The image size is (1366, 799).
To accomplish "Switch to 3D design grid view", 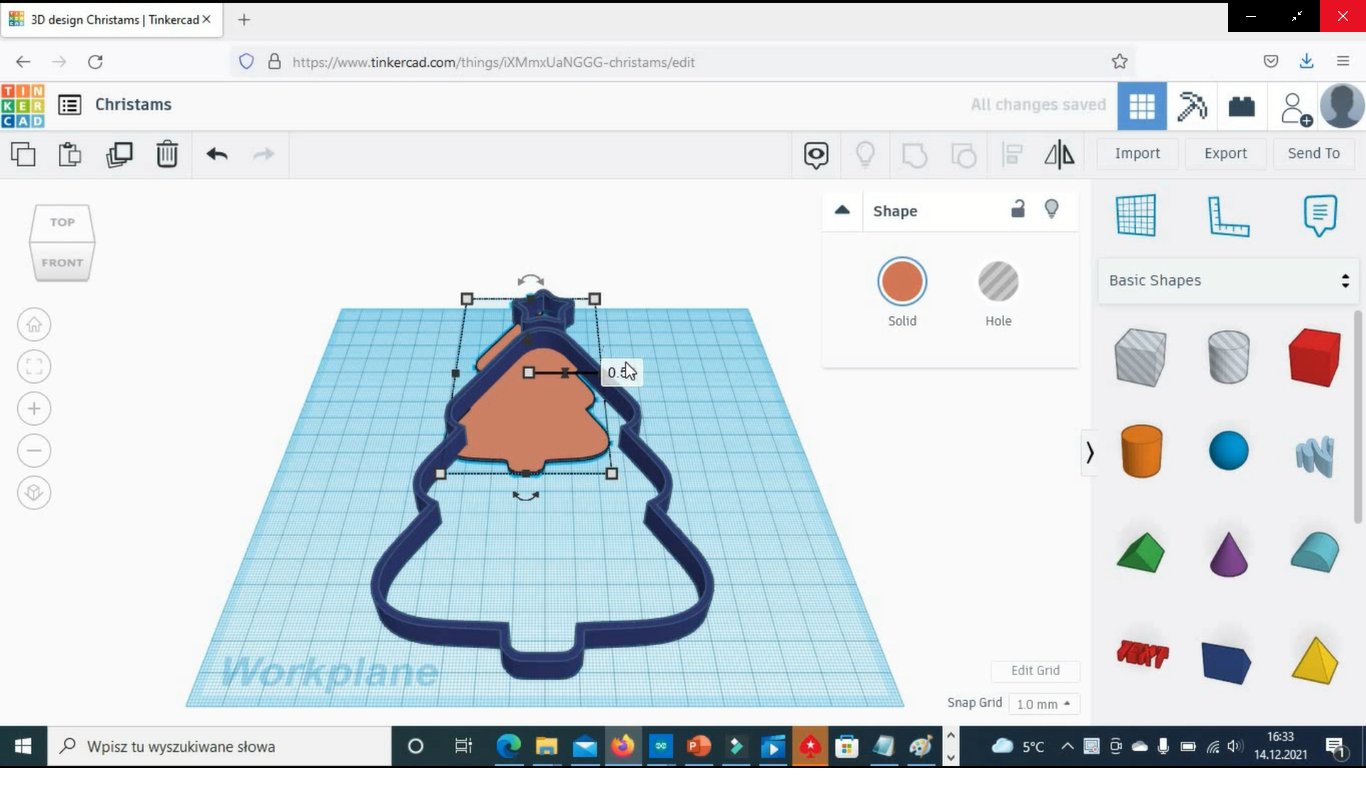I will [1142, 106].
